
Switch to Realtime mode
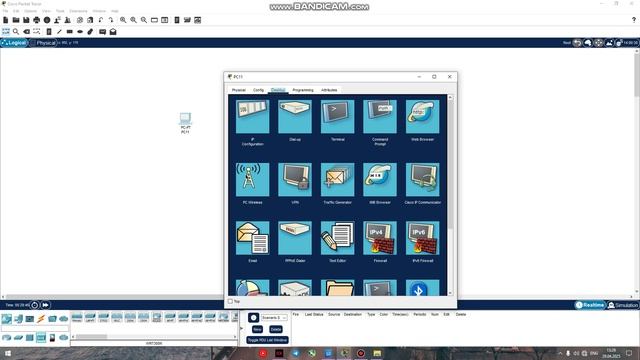pyautogui.click(x=590, y=305)
